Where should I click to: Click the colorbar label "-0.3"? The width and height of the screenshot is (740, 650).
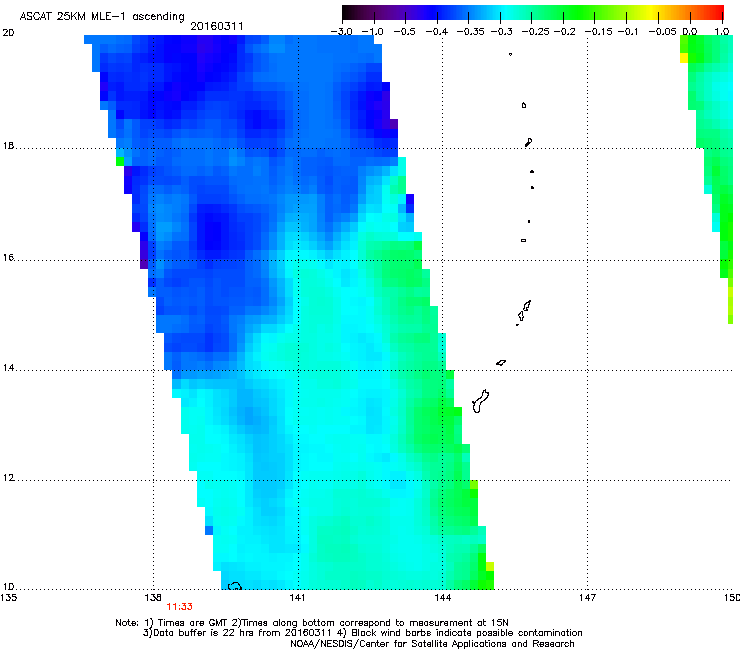(x=501, y=32)
